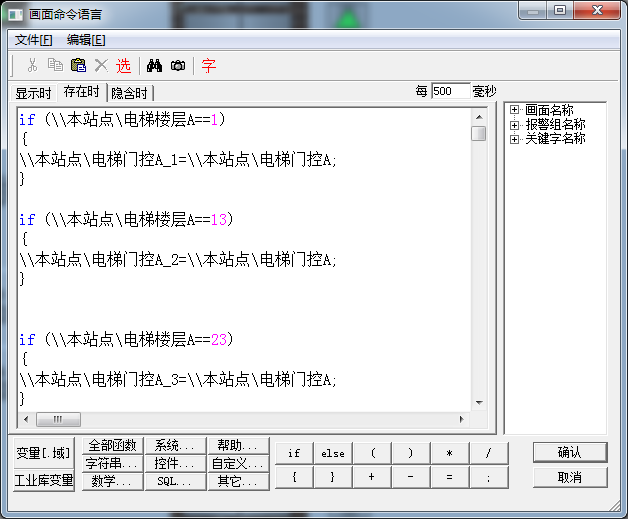
Task: Click code line 电梯楼层A==23
Action: pos(126,340)
